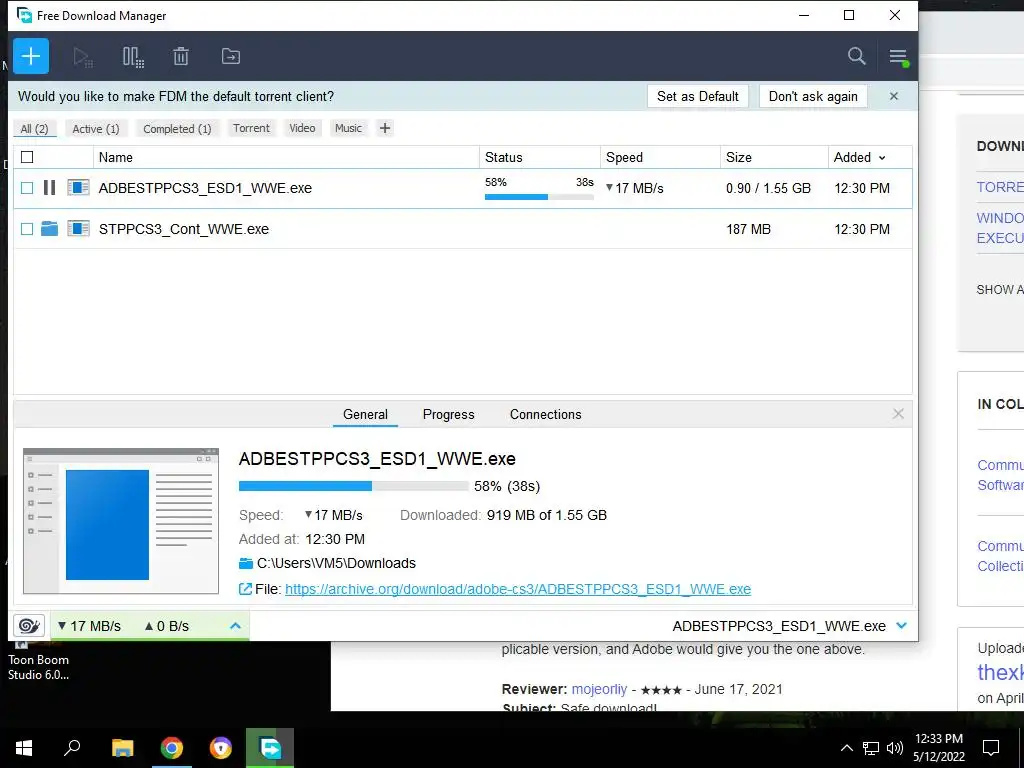Click the 187 MB size cell
Screen dimensions: 1024x768
pyautogui.click(x=748, y=229)
